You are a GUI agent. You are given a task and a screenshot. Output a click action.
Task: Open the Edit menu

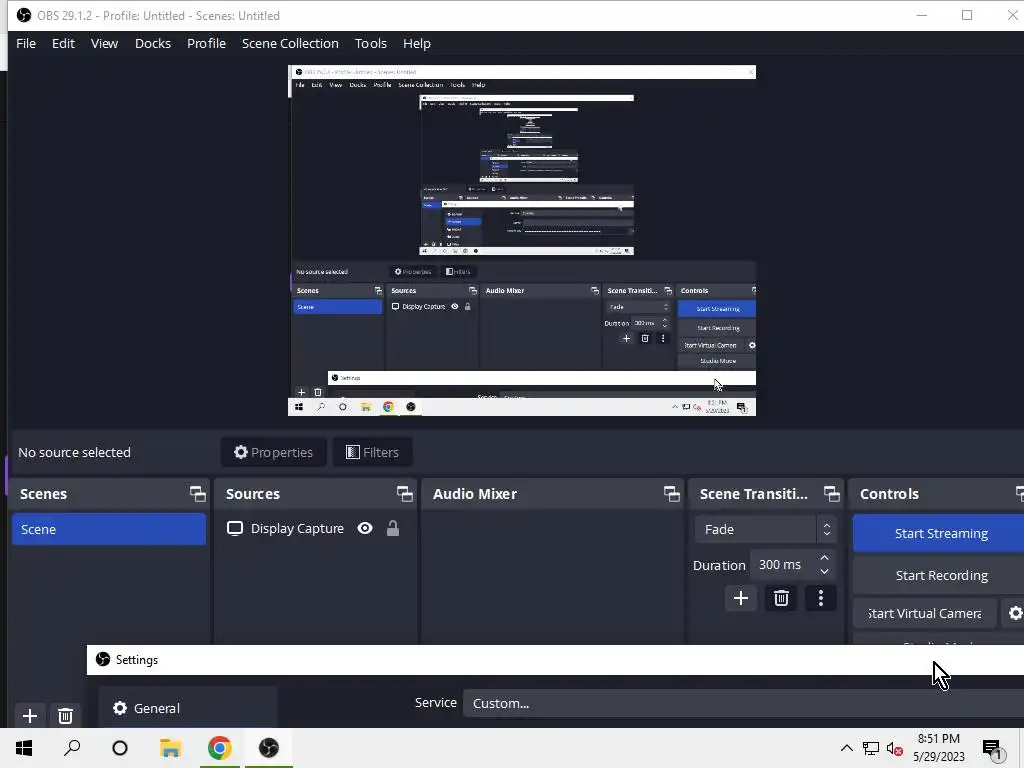pos(63,43)
